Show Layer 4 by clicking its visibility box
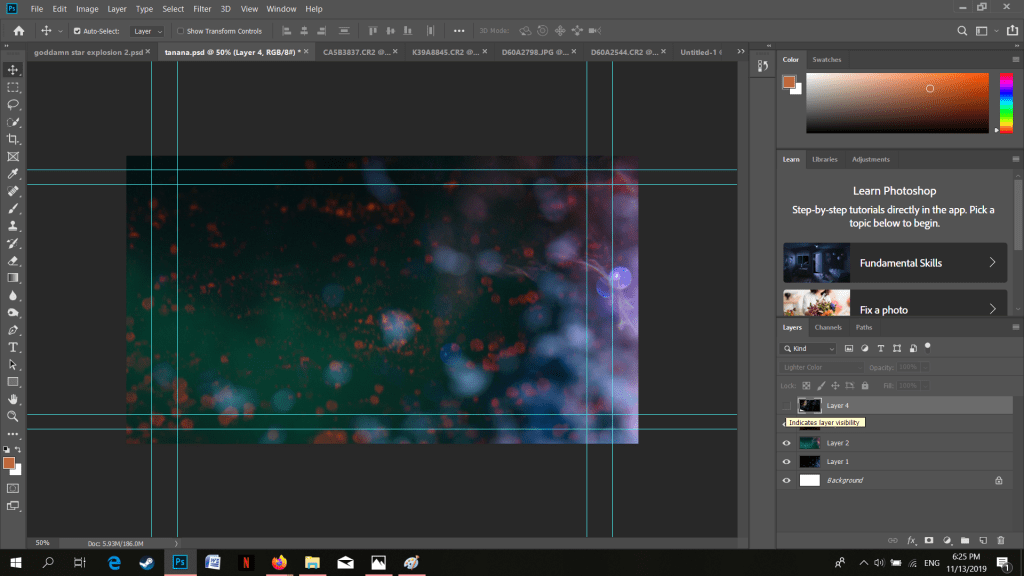The image size is (1024, 576). point(786,405)
